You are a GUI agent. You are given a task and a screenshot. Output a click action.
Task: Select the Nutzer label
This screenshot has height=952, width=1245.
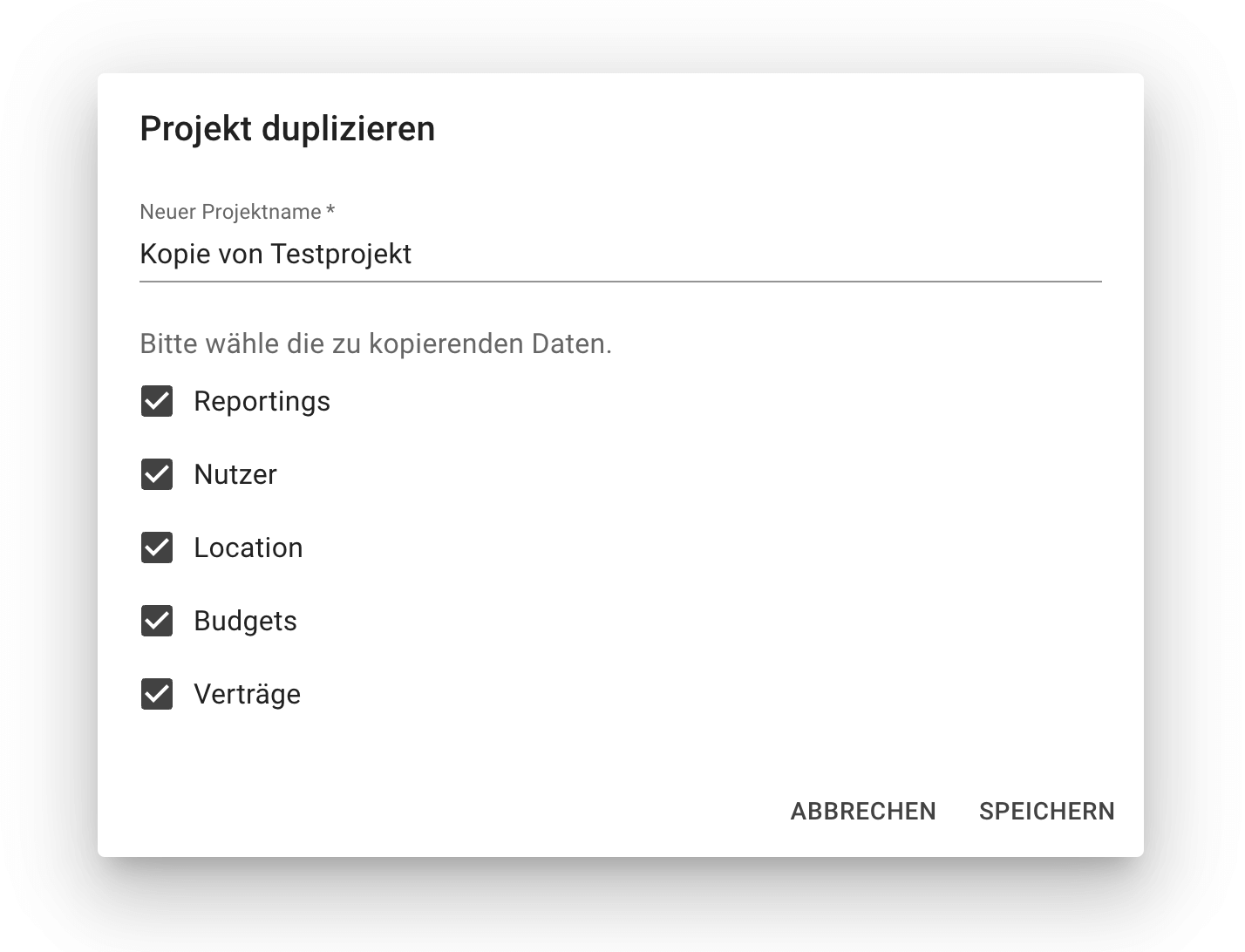tap(235, 475)
